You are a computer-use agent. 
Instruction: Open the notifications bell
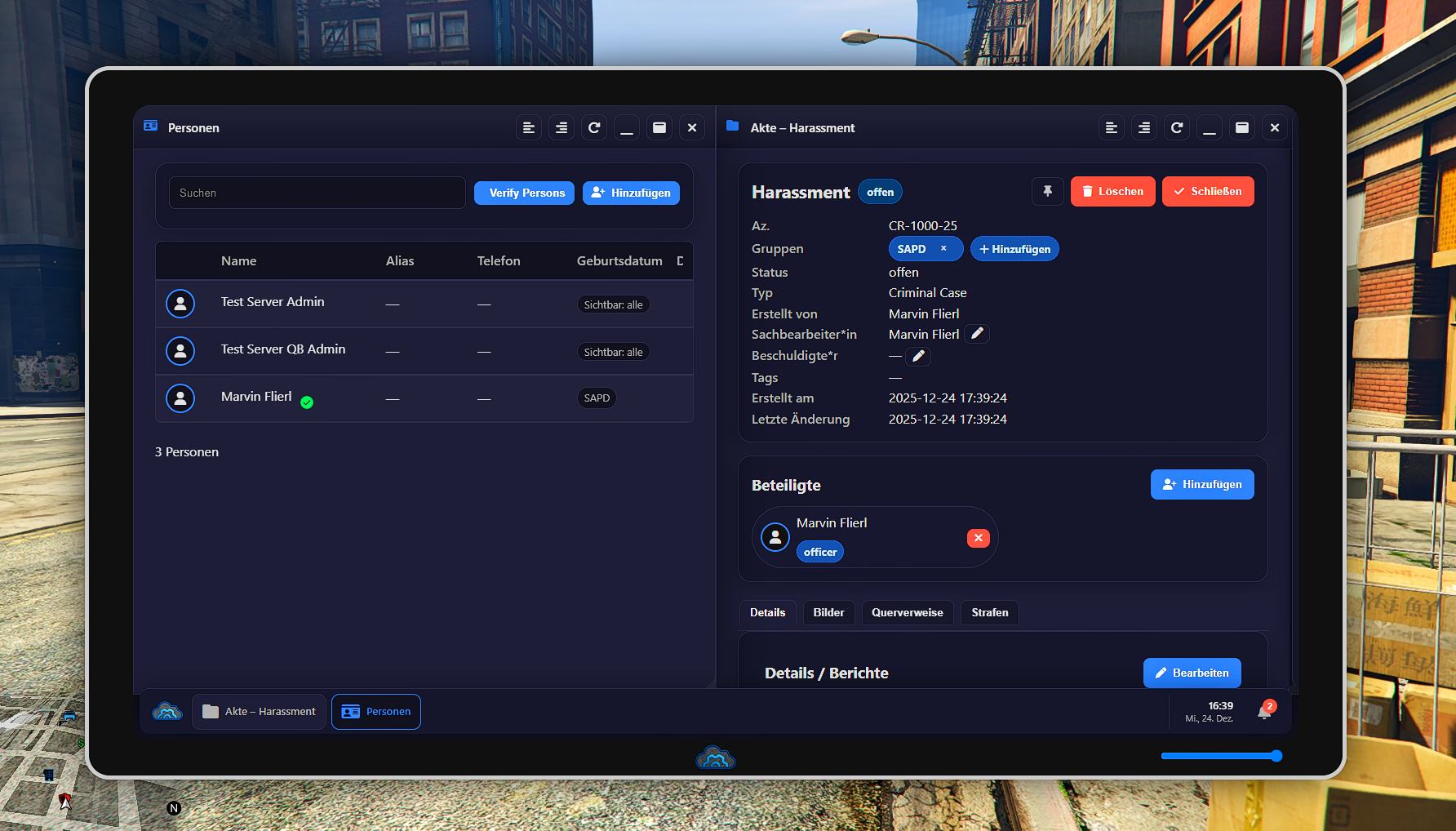coord(1264,712)
